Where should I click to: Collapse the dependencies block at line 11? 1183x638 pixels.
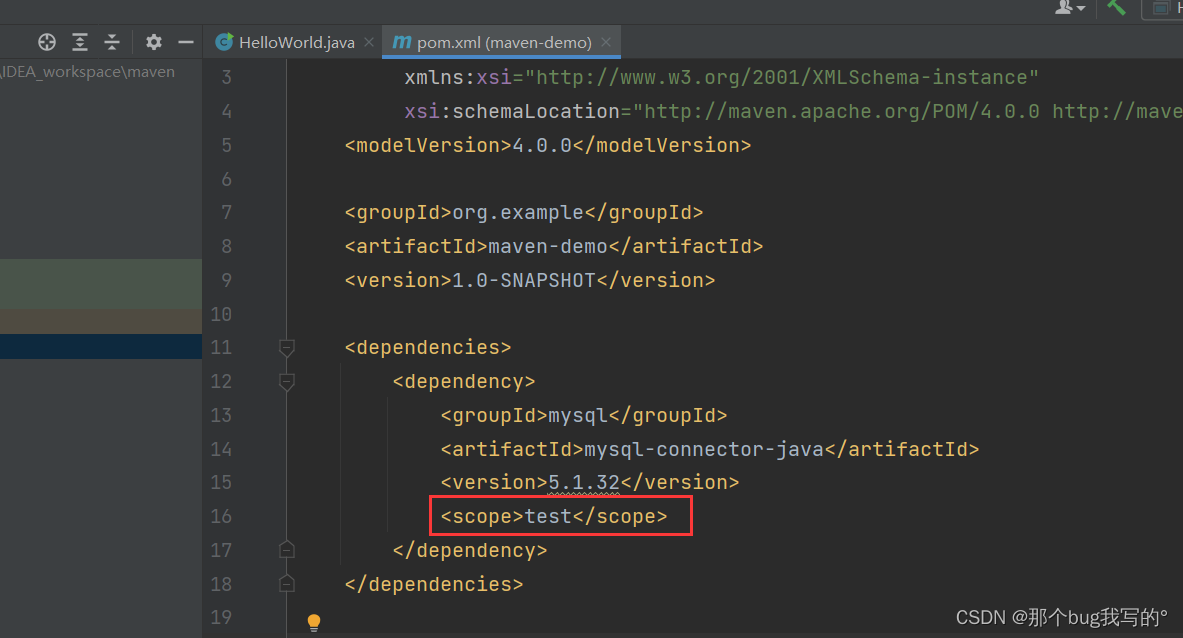click(287, 348)
